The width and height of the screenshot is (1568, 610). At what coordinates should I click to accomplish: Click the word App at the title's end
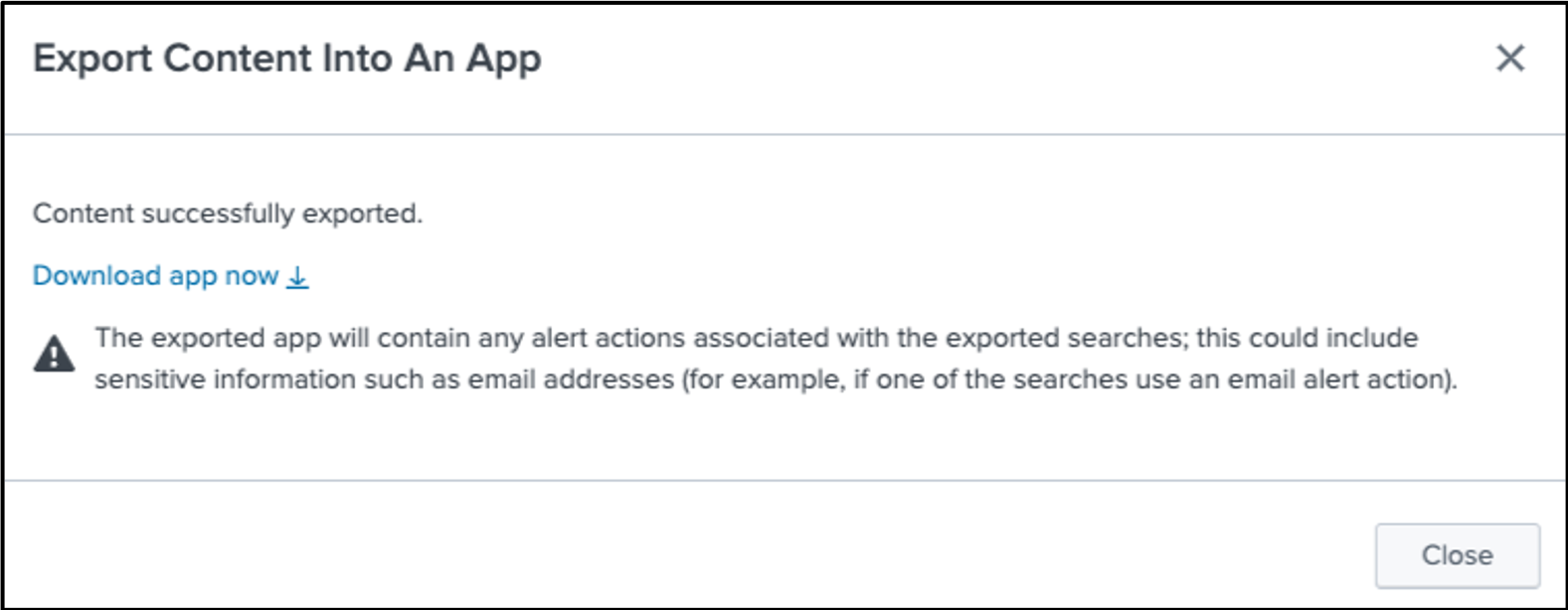[x=504, y=59]
